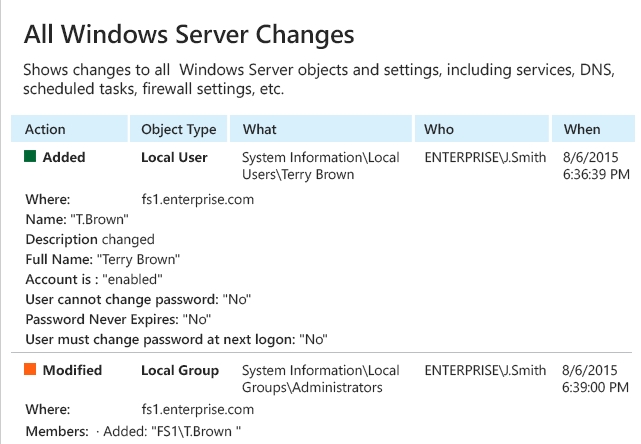Viewport: 641px width, 444px height.
Task: Click the orange Modified status square
Action: click(30, 369)
